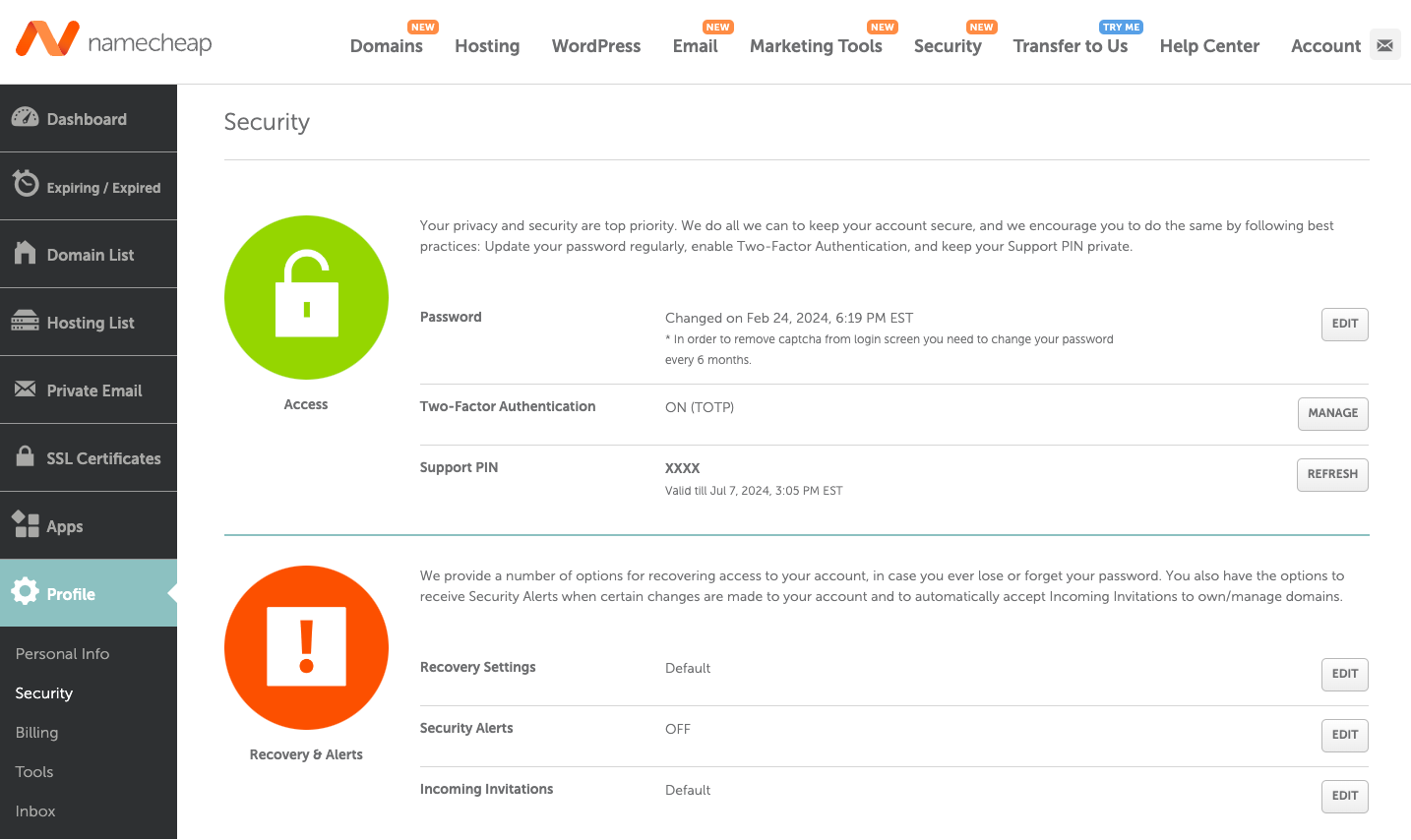Click the Domain List house icon

tap(26, 253)
